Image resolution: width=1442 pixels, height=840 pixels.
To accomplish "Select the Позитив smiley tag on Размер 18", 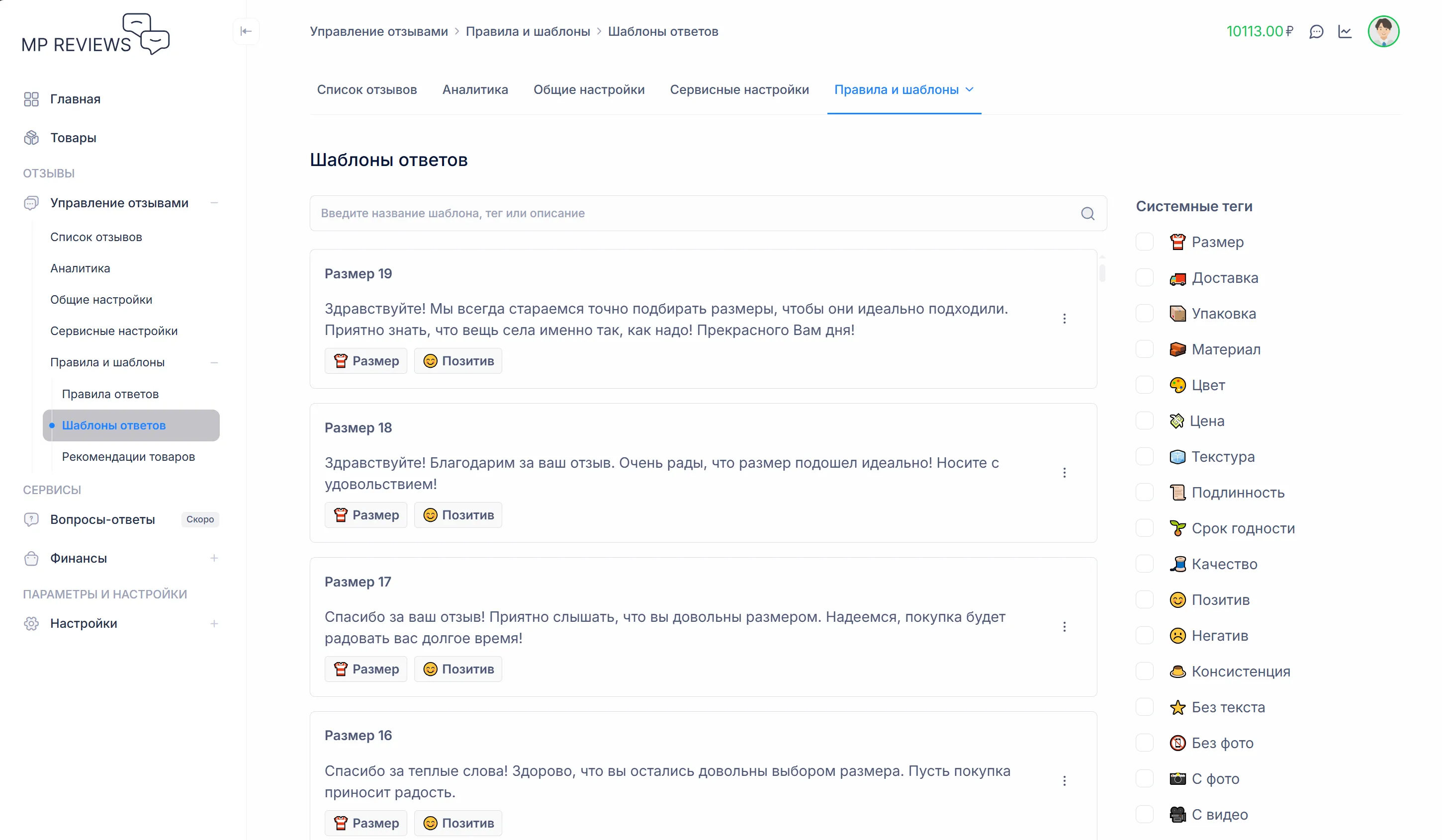I will [x=431, y=514].
